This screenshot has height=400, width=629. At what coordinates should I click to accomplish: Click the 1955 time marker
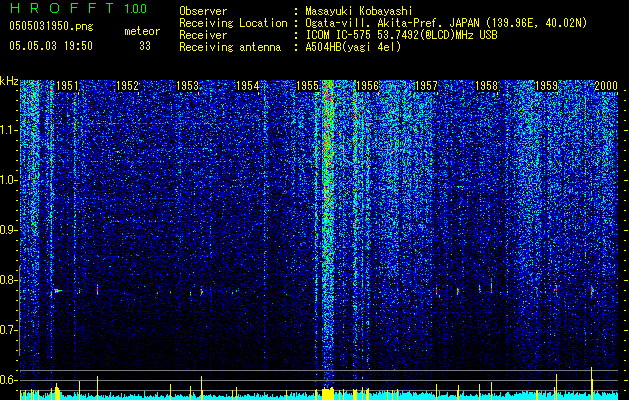307,86
